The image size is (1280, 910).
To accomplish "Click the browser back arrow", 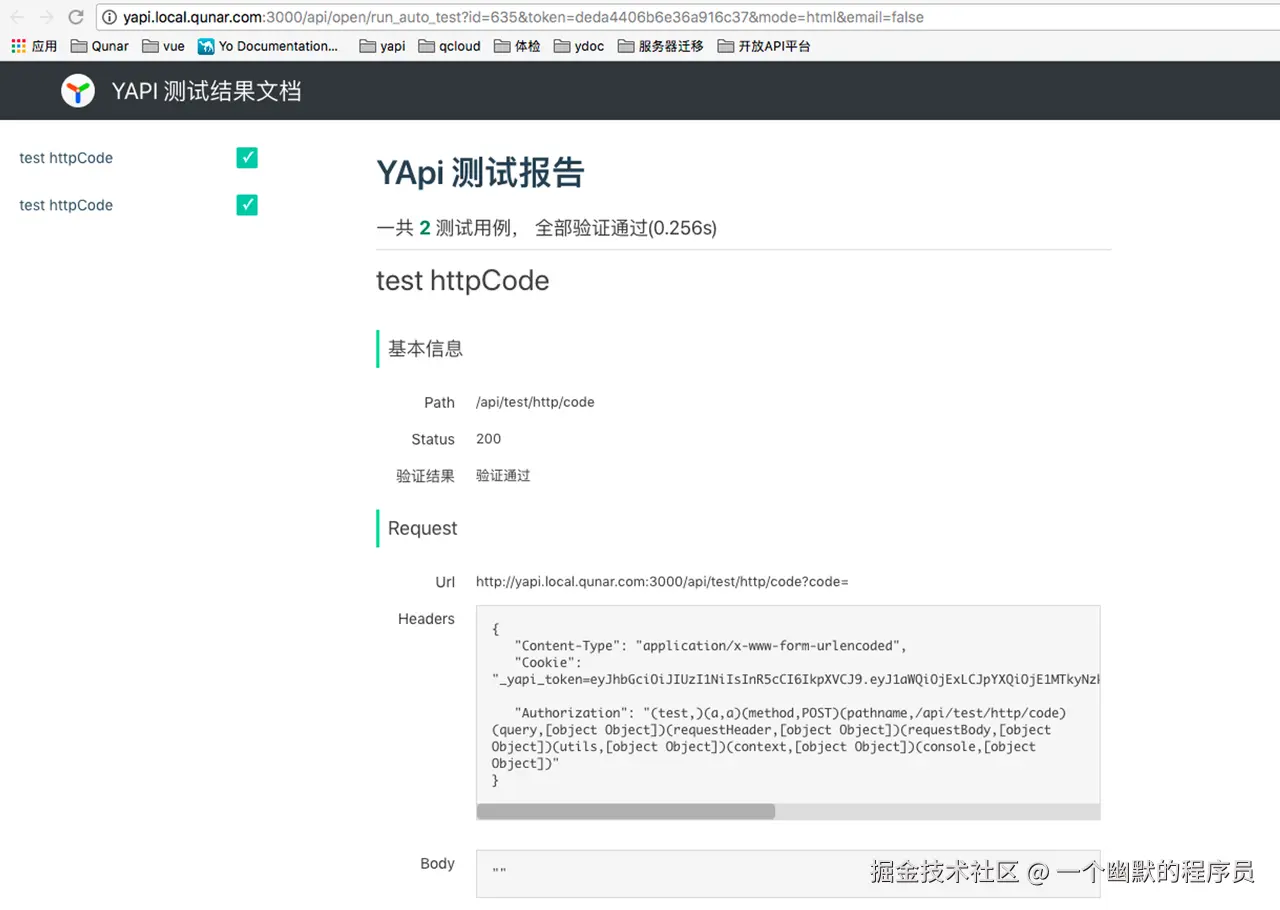I will pos(17,17).
